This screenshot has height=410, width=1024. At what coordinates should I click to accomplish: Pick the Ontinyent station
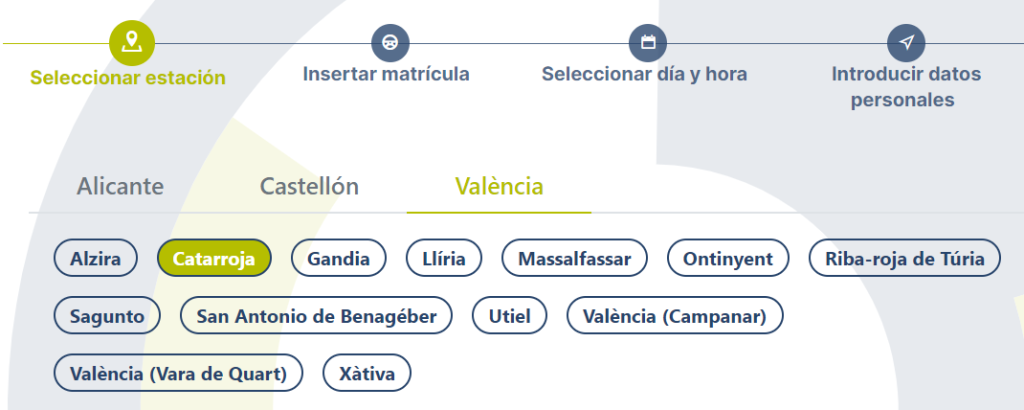click(728, 259)
